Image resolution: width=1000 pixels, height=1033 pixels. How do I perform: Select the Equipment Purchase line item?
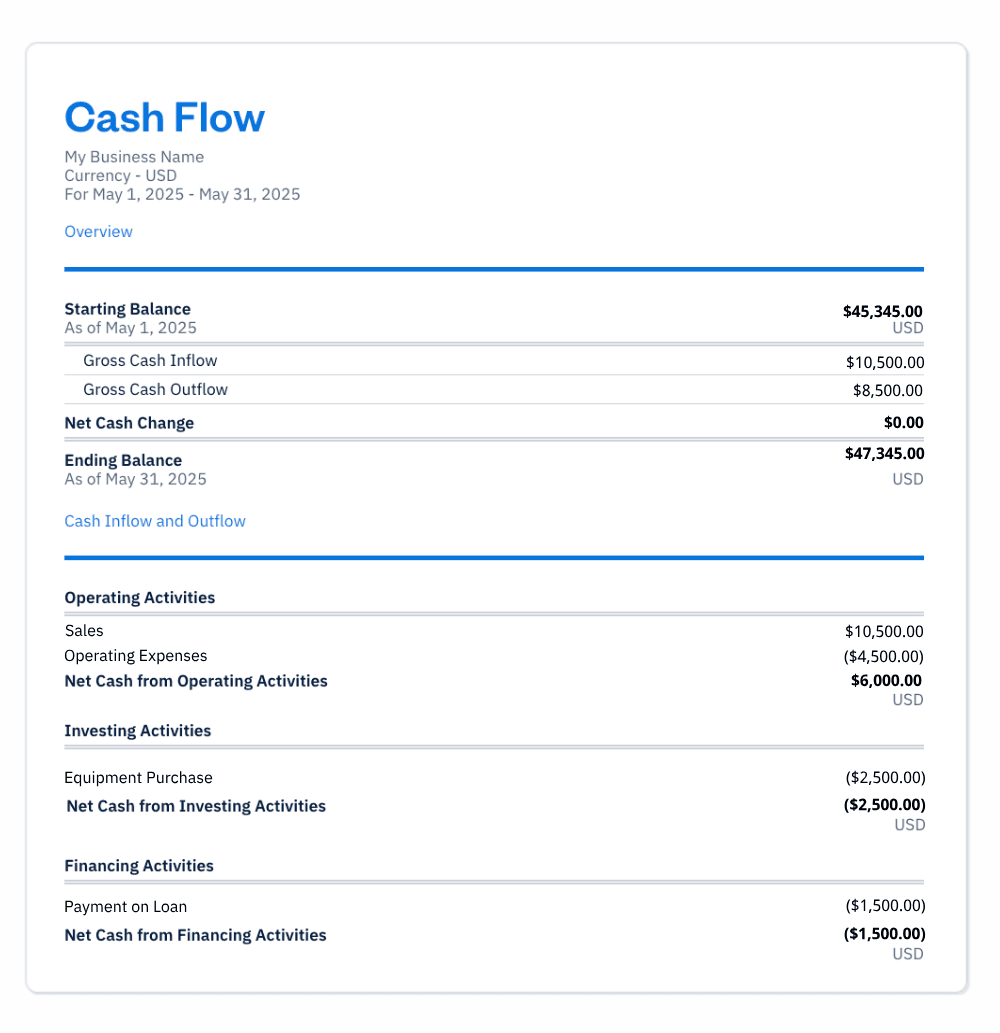138,778
